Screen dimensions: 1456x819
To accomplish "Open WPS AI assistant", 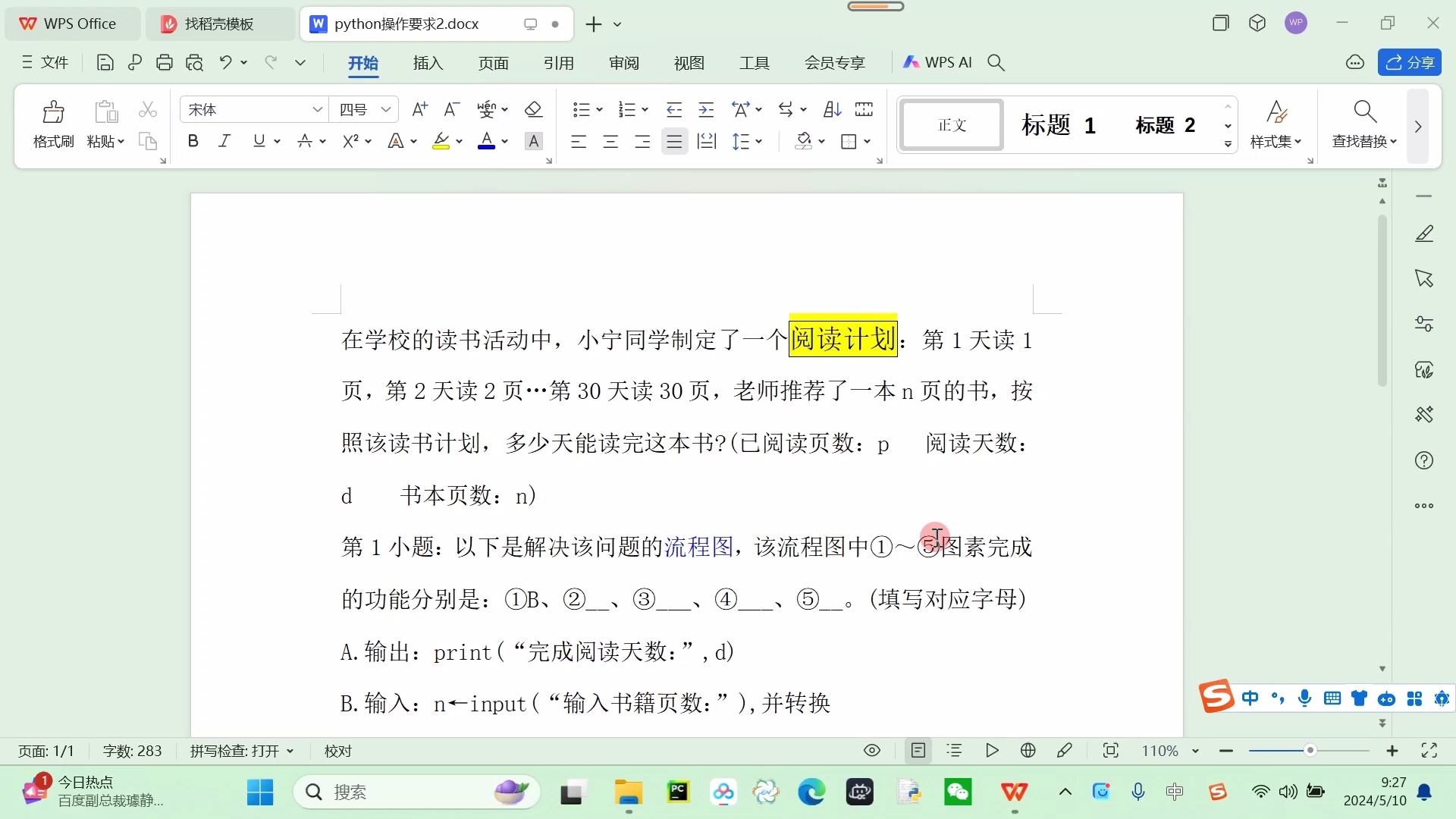I will point(939,62).
